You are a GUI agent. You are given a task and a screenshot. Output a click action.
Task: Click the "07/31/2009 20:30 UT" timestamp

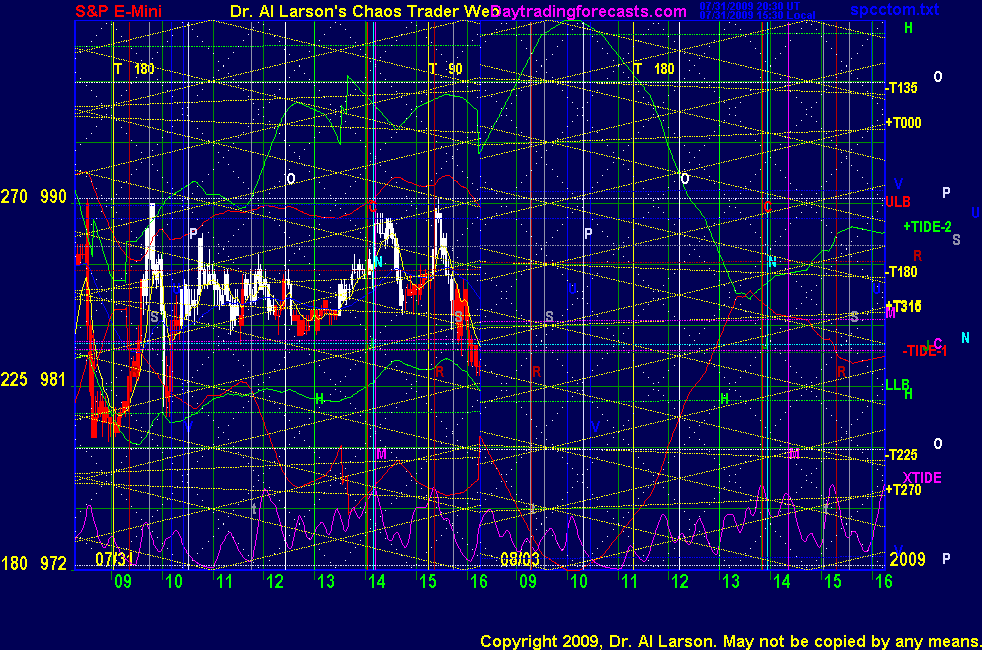tap(749, 6)
